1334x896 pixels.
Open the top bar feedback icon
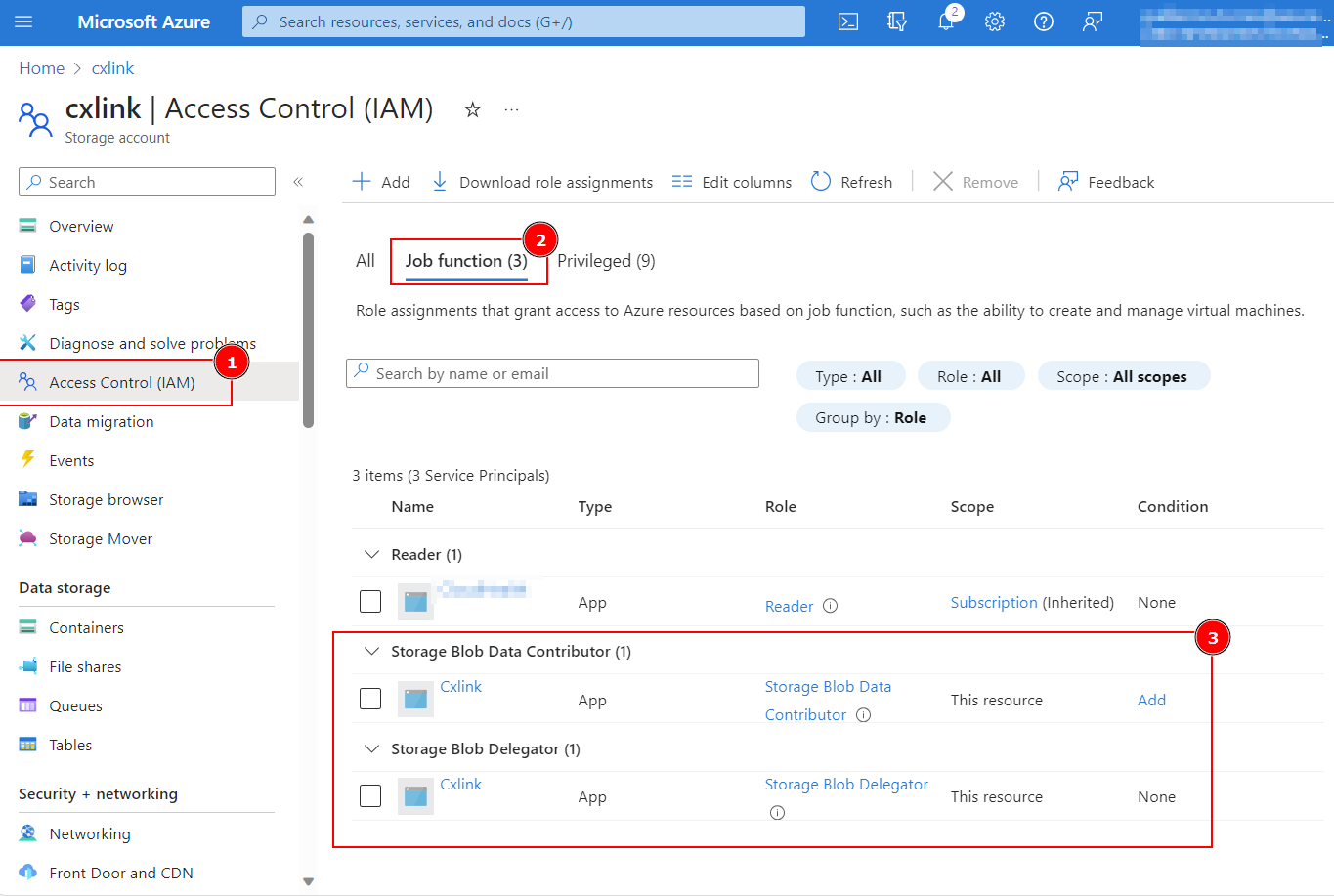click(x=1093, y=21)
